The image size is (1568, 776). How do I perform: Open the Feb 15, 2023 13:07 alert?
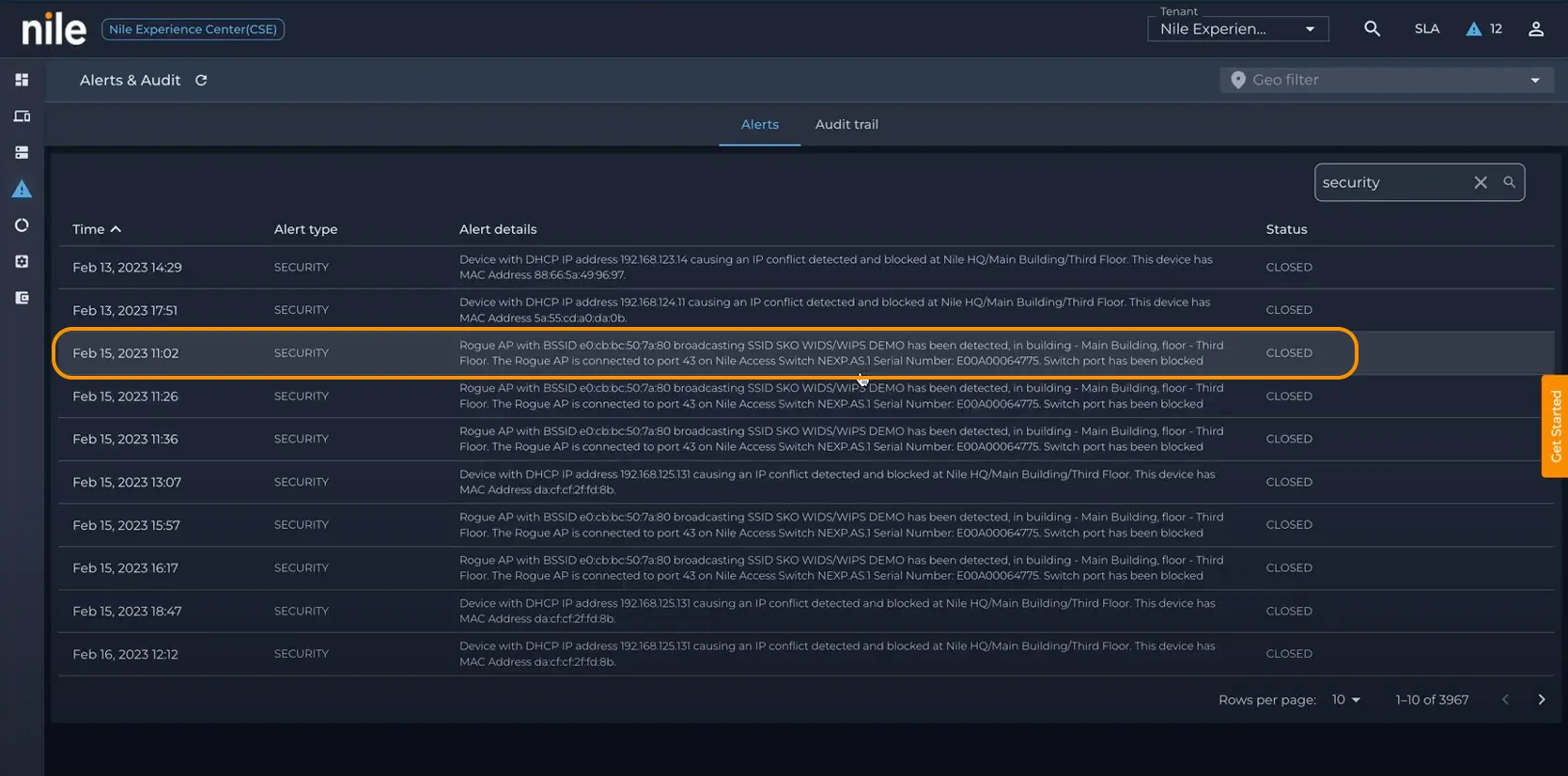(806, 482)
